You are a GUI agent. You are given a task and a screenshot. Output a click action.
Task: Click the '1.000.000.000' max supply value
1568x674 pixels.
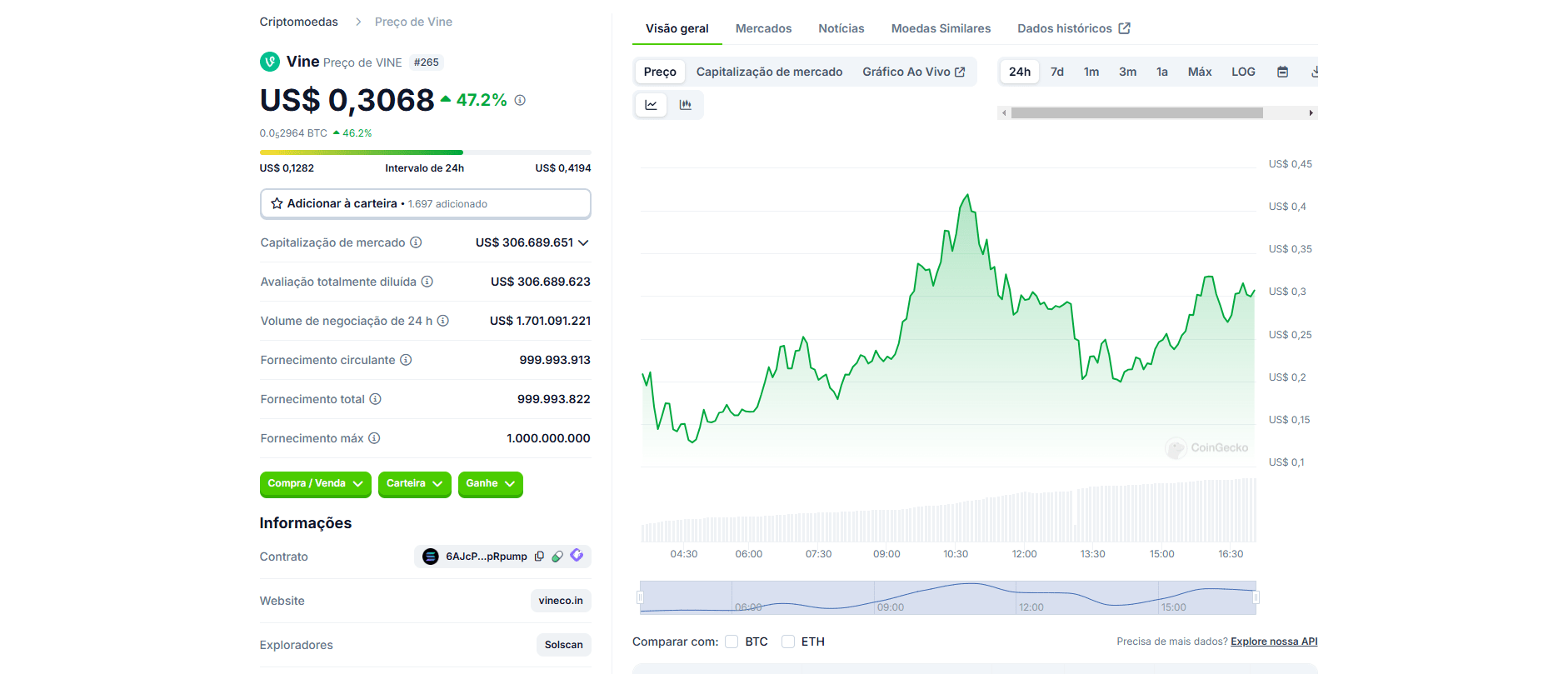pyautogui.click(x=548, y=438)
